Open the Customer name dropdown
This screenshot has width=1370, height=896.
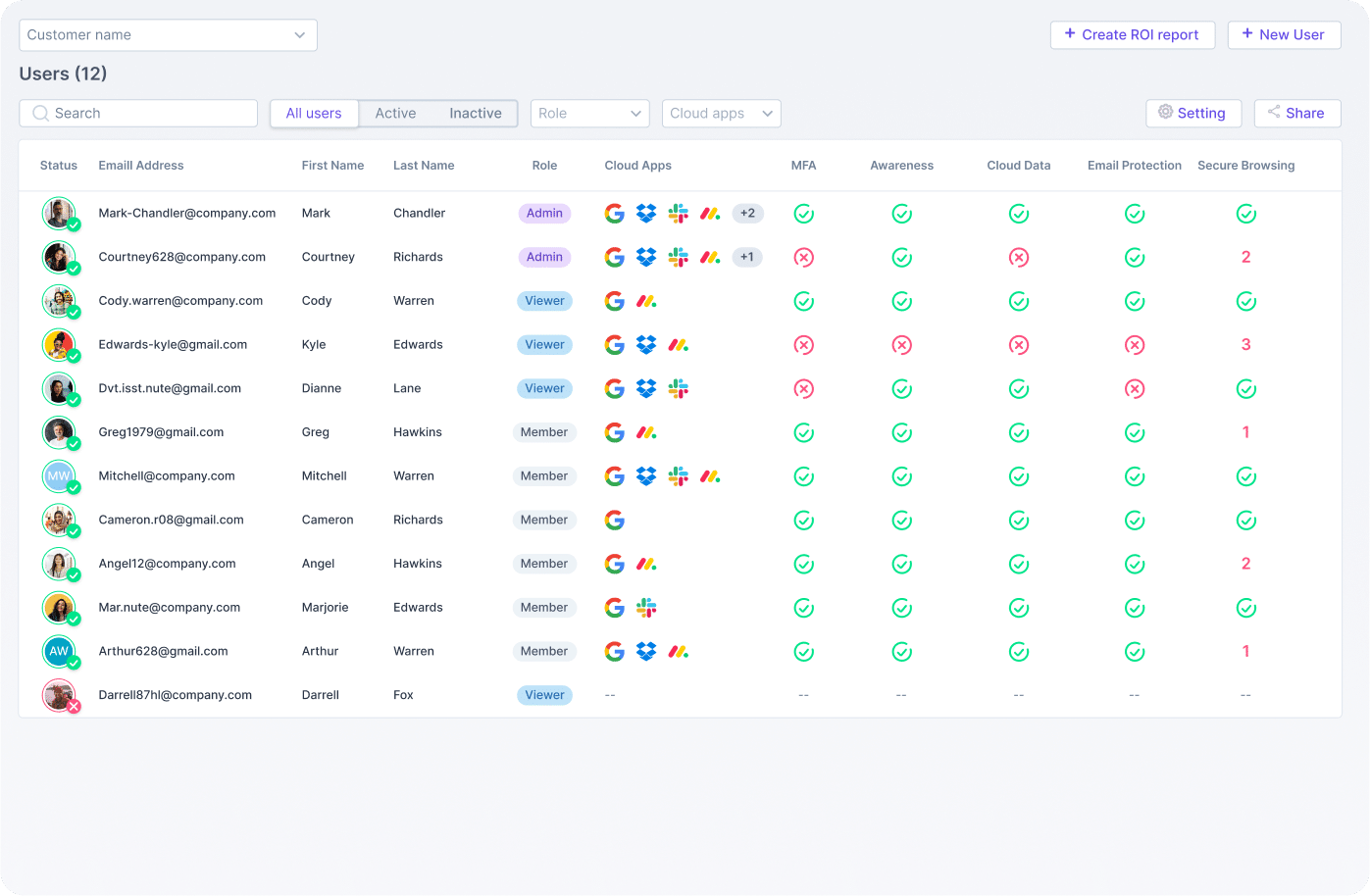tap(168, 35)
